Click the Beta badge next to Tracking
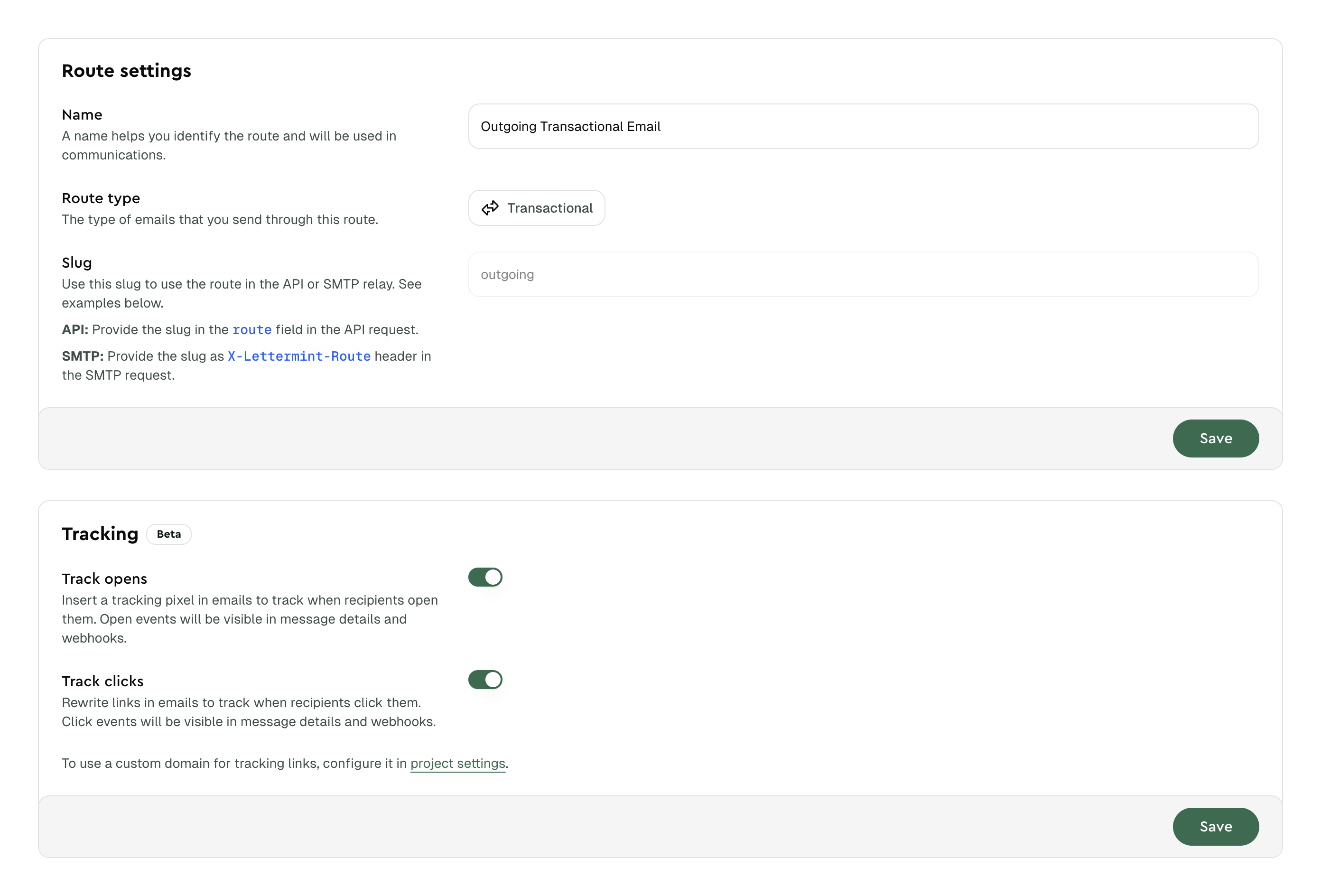 tap(169, 534)
